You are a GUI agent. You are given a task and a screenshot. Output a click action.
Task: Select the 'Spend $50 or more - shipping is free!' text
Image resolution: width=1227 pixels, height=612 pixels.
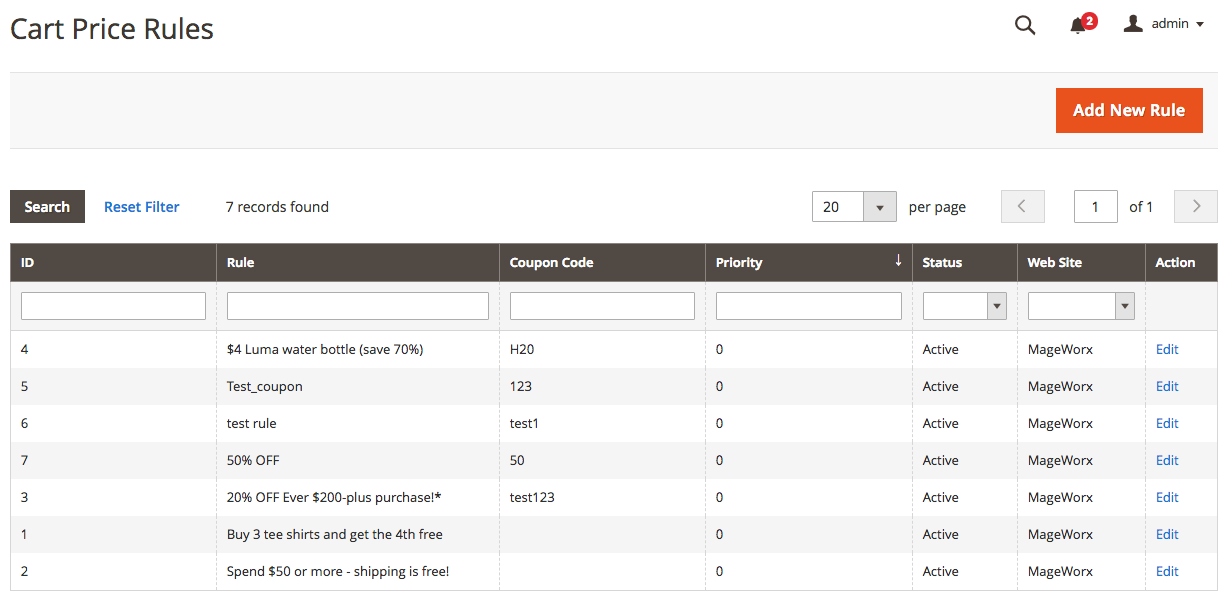(338, 572)
